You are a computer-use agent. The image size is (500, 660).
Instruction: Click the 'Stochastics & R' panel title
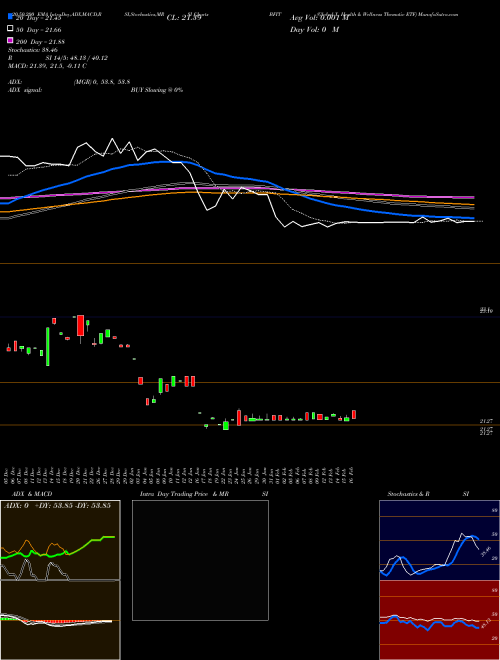coord(408,494)
